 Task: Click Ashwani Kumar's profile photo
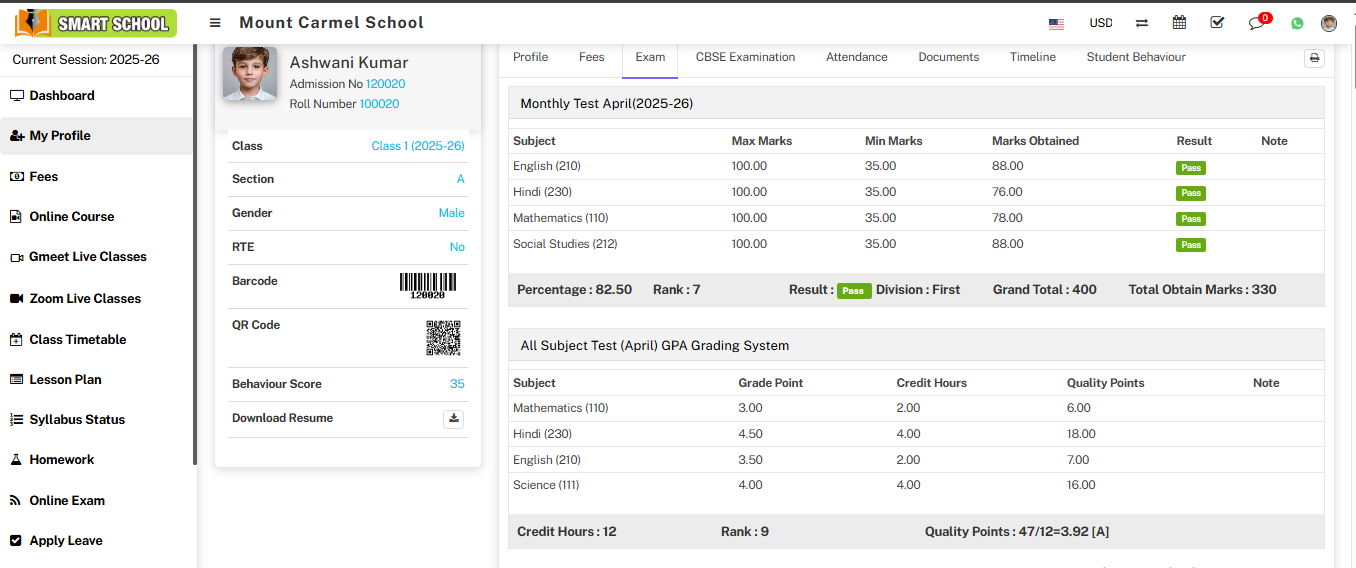(x=250, y=73)
